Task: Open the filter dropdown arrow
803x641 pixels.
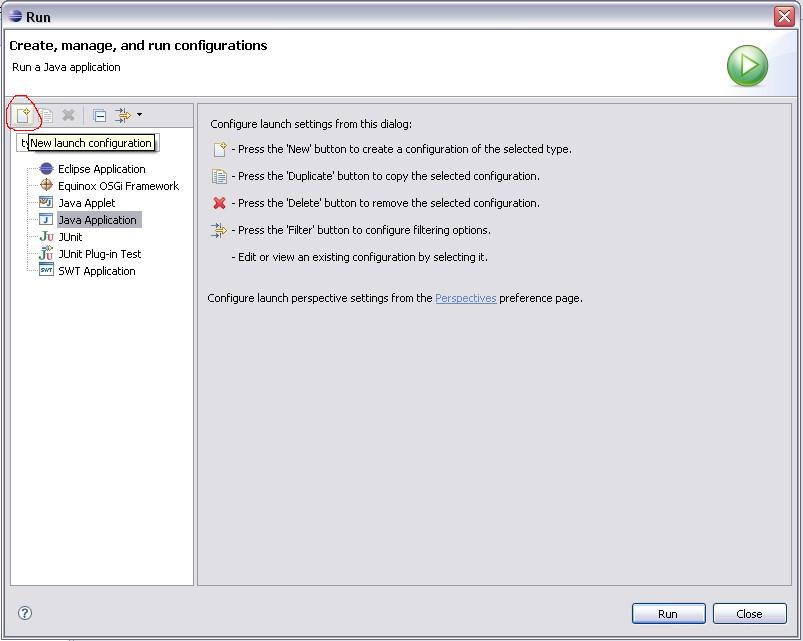Action: [x=139, y=115]
